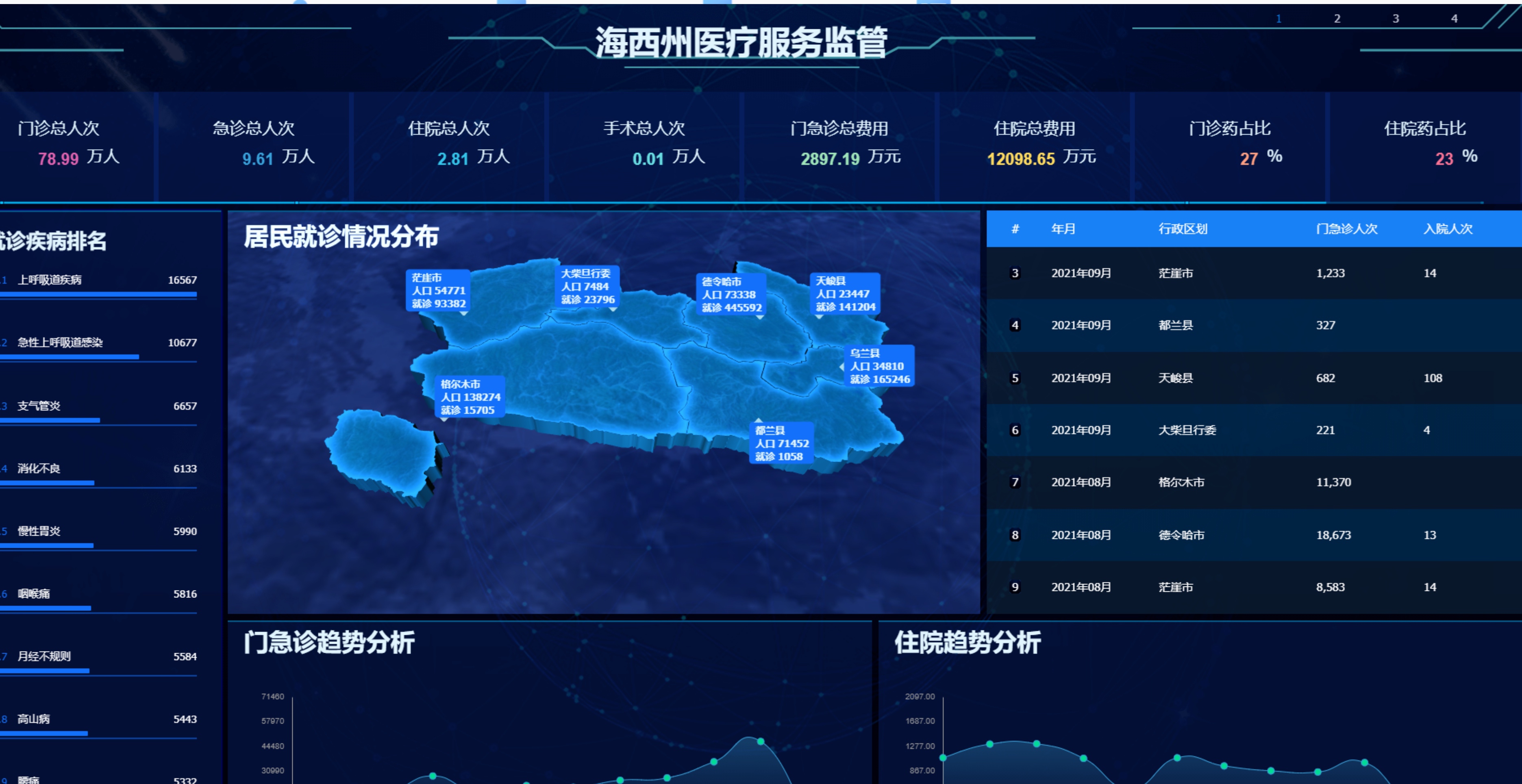Click the 格尔木市 map label
Screen dimensions: 1522x784
pos(470,397)
